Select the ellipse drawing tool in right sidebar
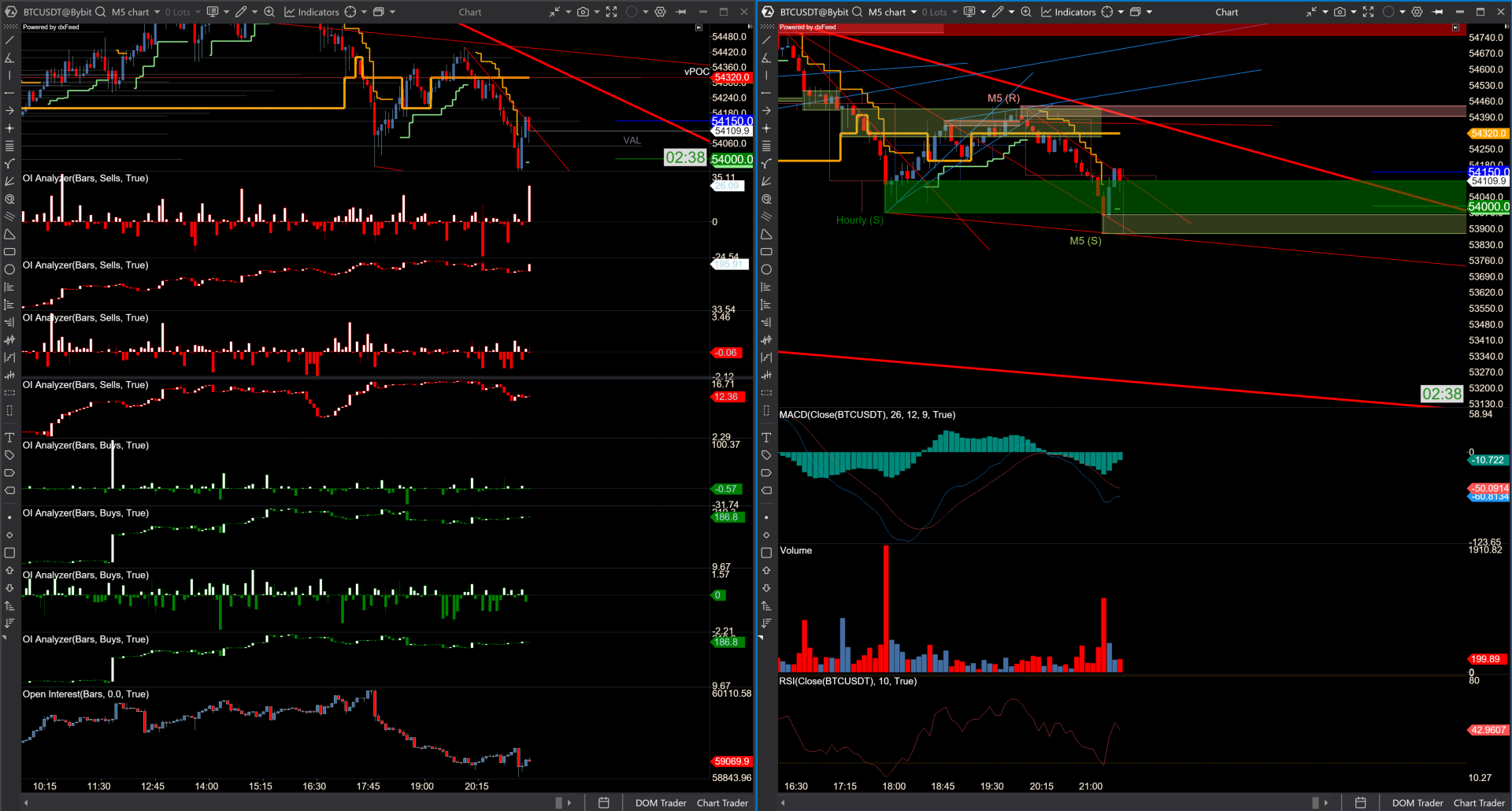Image resolution: width=1512 pixels, height=811 pixels. 766,269
